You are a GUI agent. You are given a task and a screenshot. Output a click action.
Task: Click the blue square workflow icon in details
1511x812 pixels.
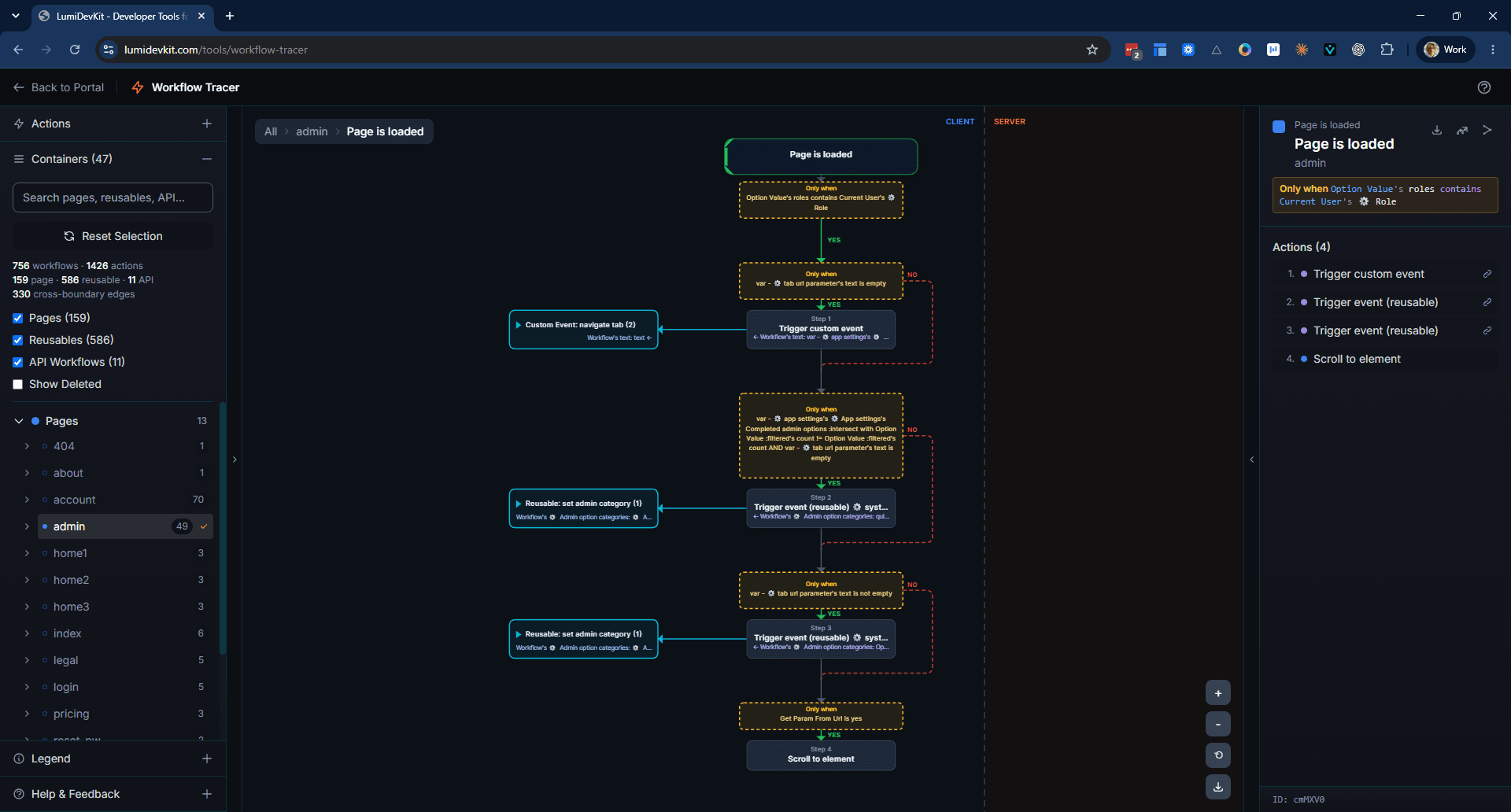coord(1279,126)
